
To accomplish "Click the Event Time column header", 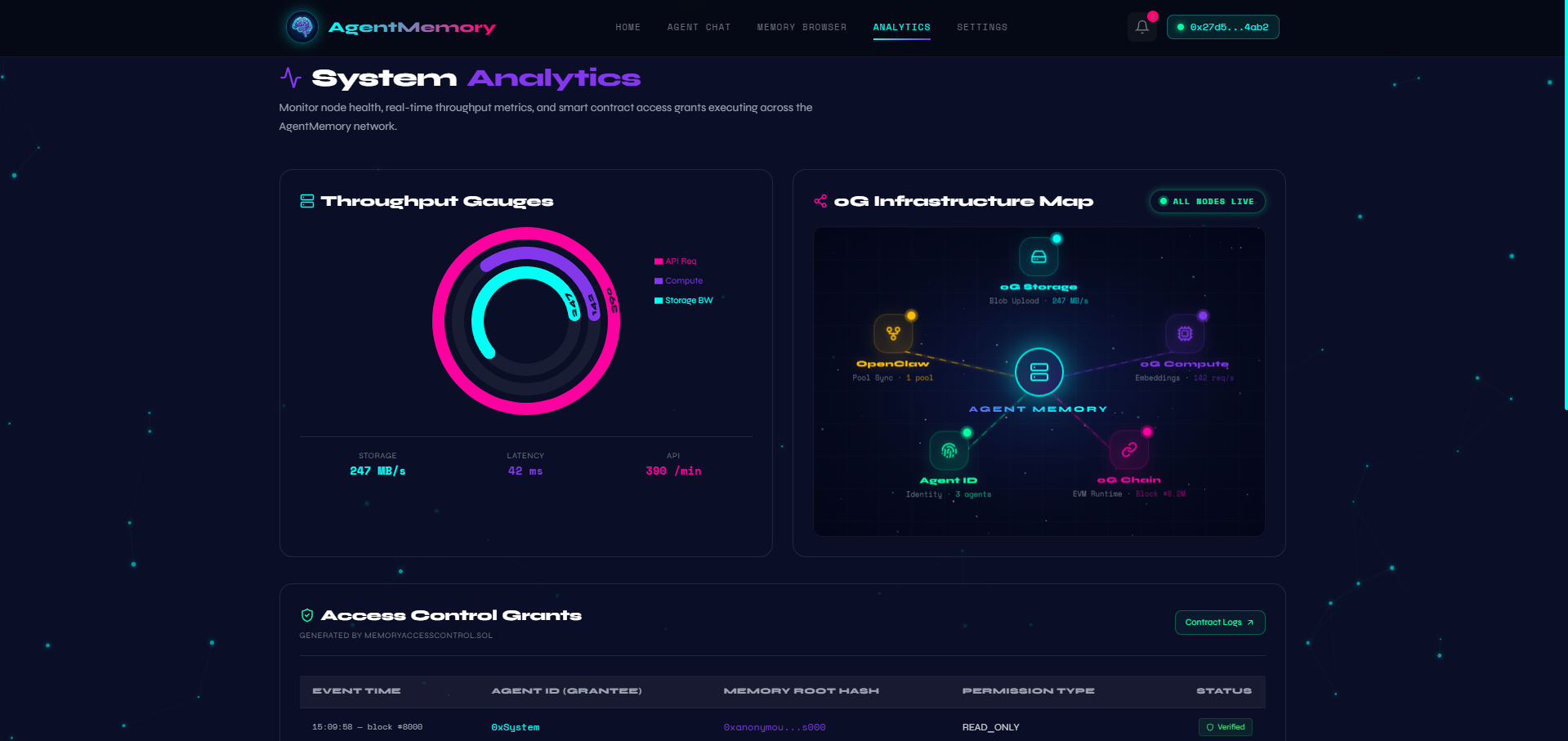I will [x=356, y=691].
